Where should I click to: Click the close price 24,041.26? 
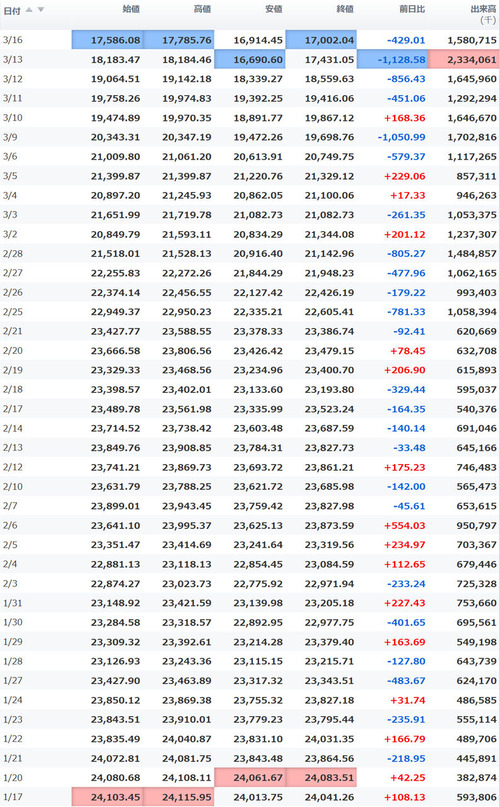(x=329, y=797)
